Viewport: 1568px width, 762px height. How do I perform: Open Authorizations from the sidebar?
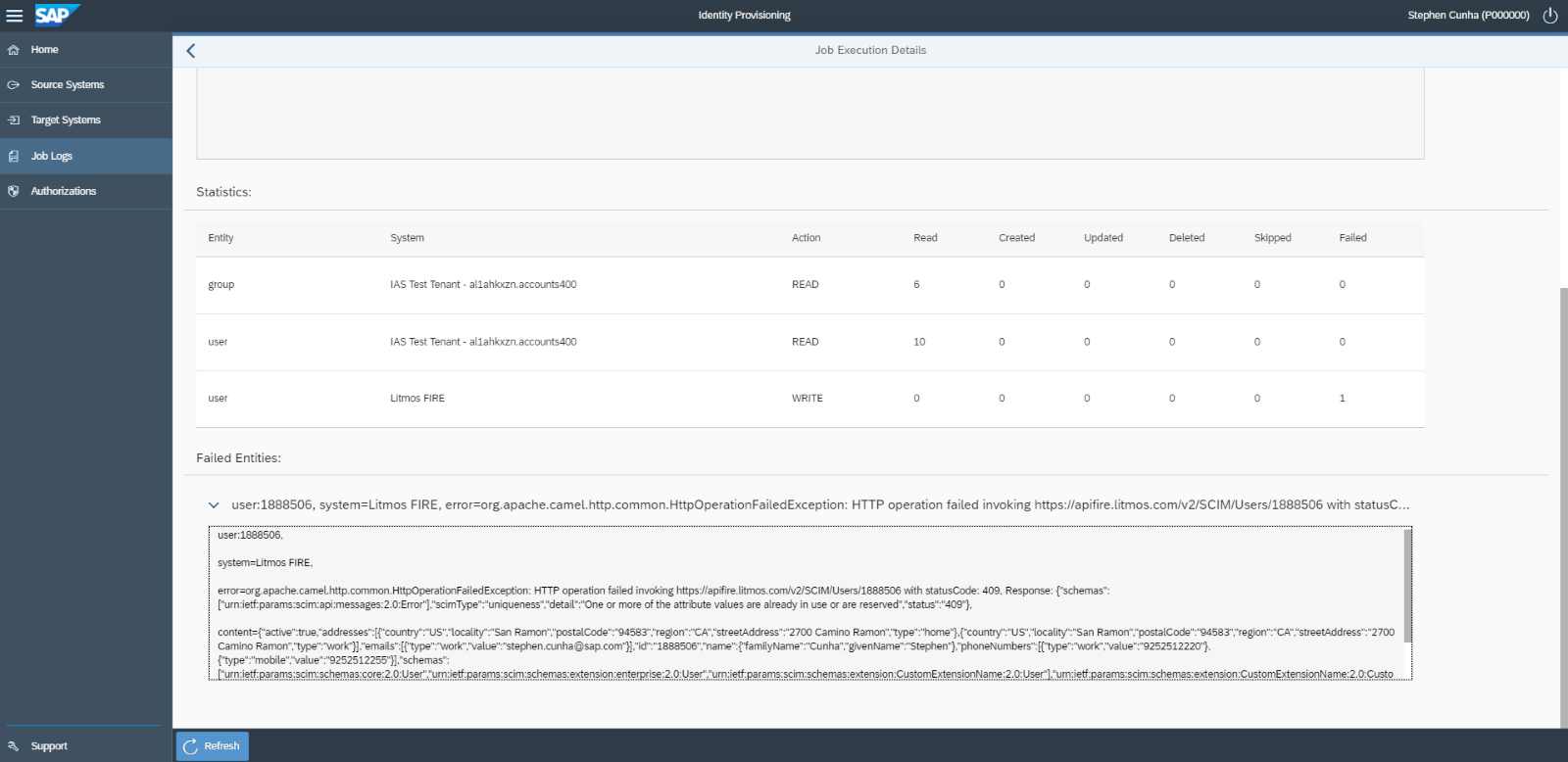(x=86, y=192)
